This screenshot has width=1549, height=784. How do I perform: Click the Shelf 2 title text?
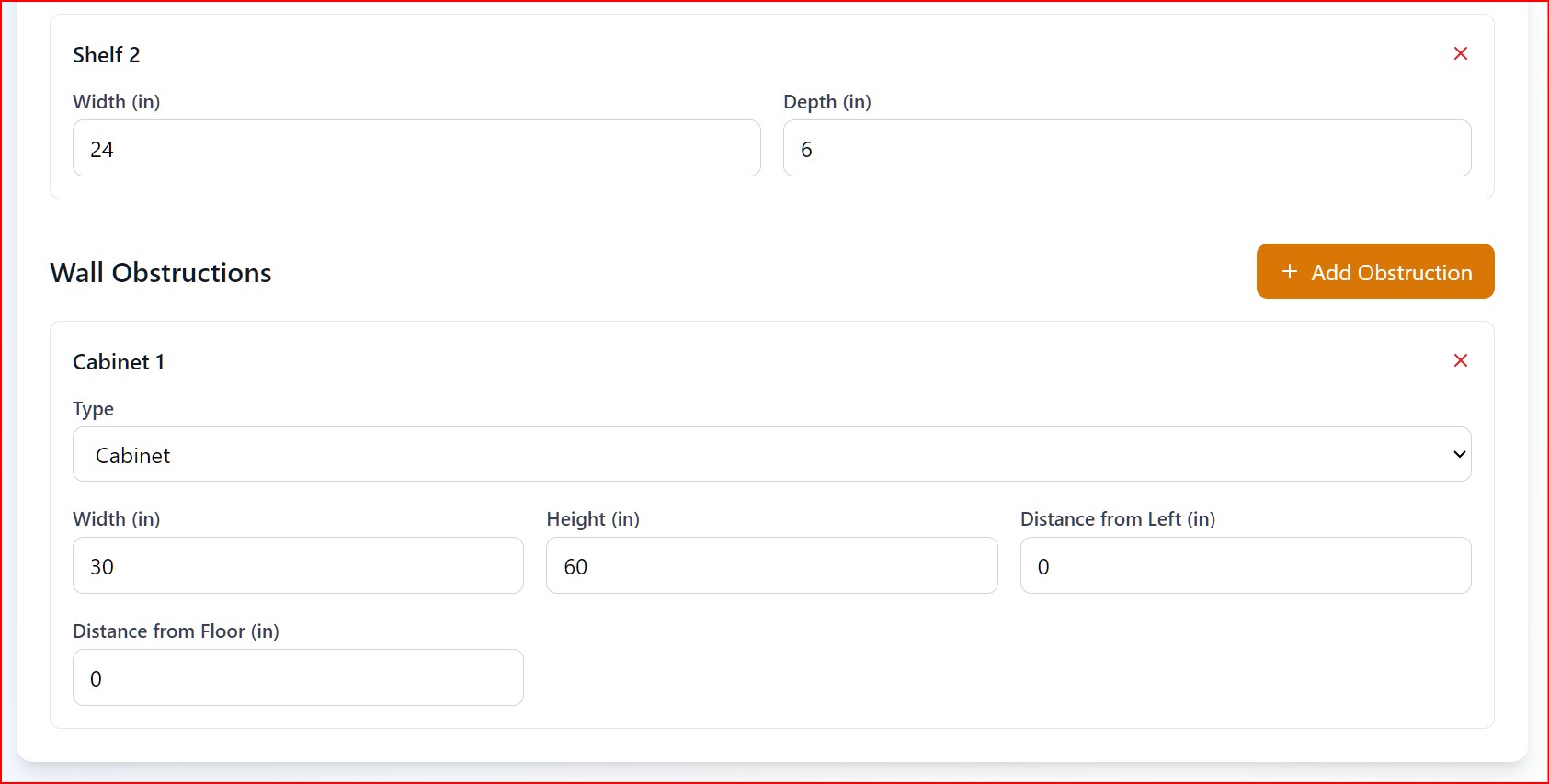coord(107,55)
